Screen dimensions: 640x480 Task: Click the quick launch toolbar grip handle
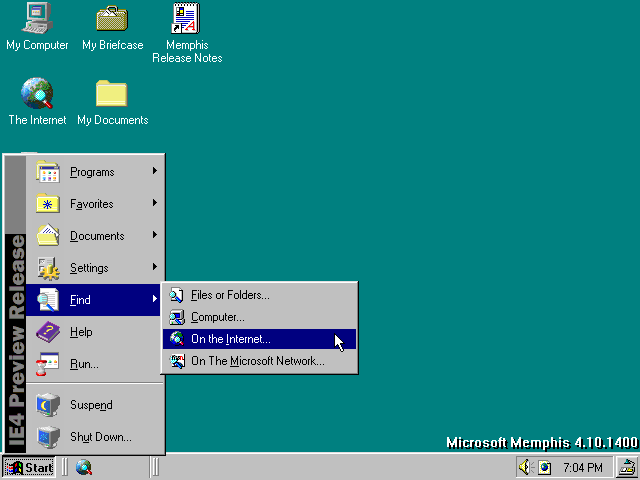[64, 467]
